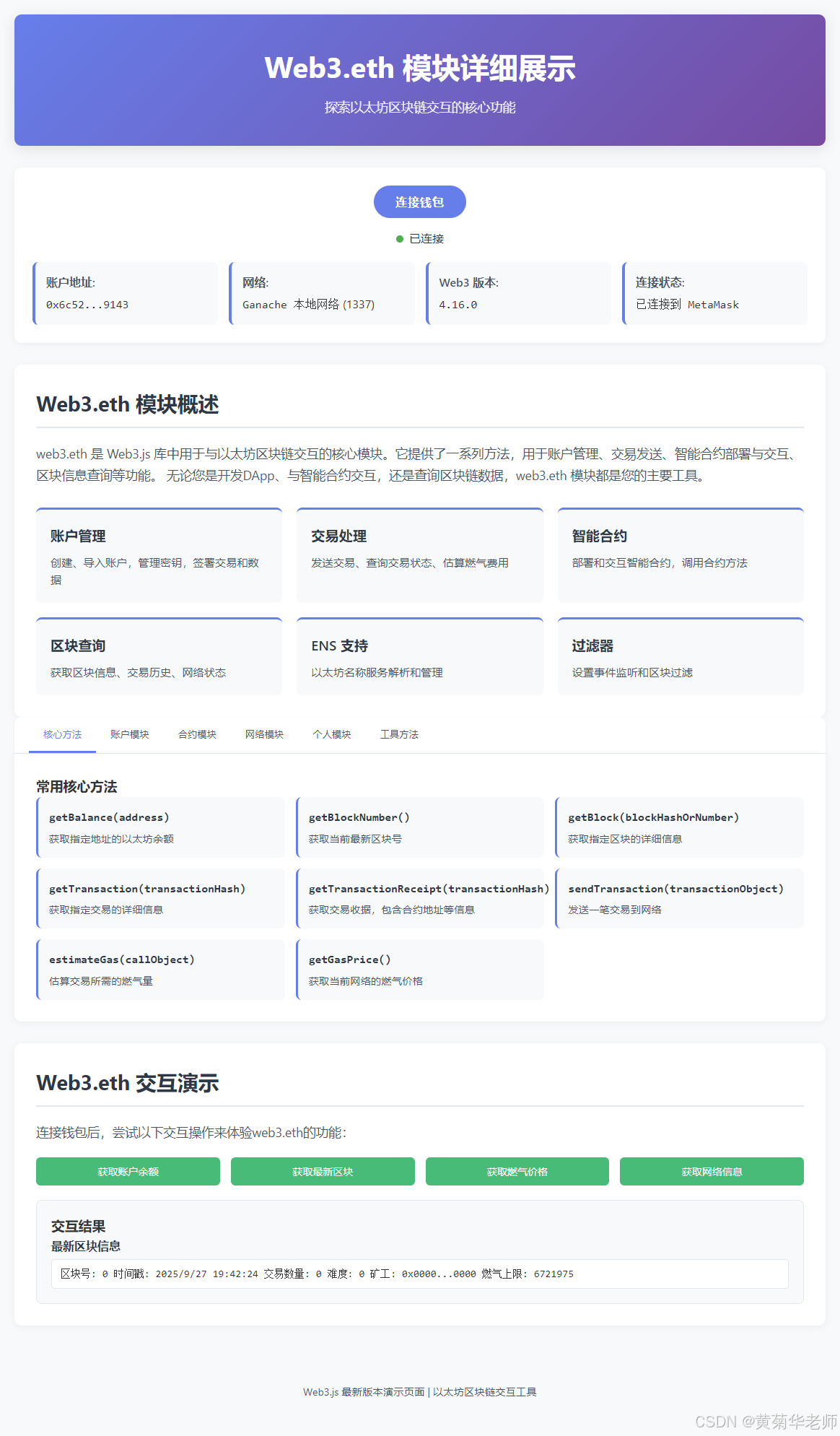Click the 过滤器 feature card
This screenshot has height=1436, width=840.
(x=681, y=656)
